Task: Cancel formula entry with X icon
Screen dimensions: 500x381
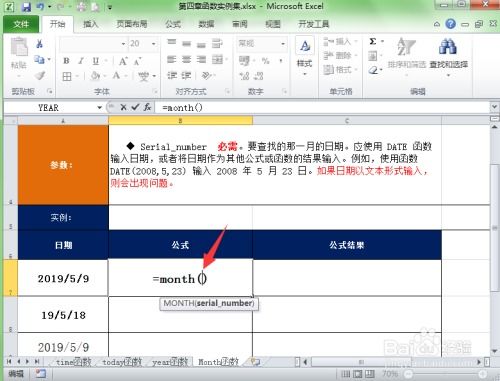Action: 123,107
